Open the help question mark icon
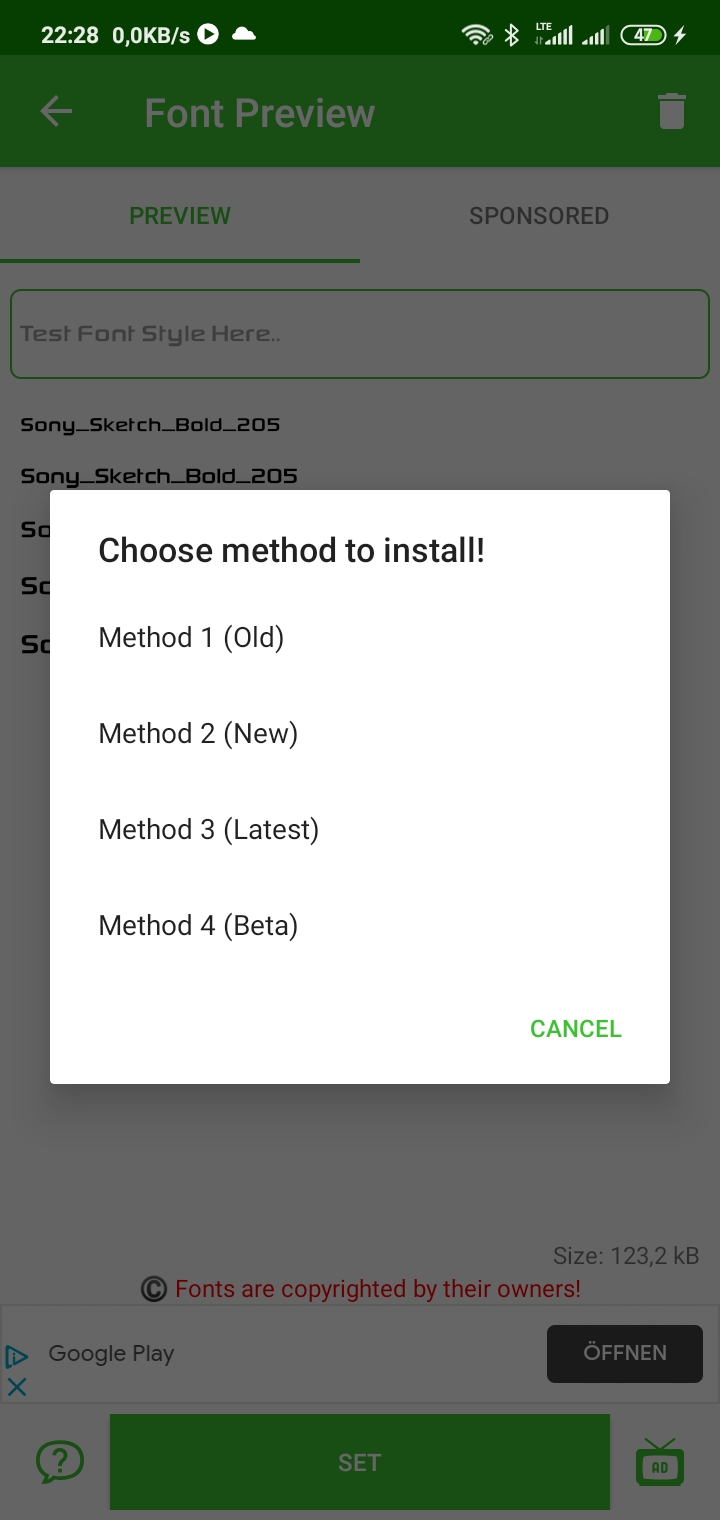 [x=60, y=1461]
